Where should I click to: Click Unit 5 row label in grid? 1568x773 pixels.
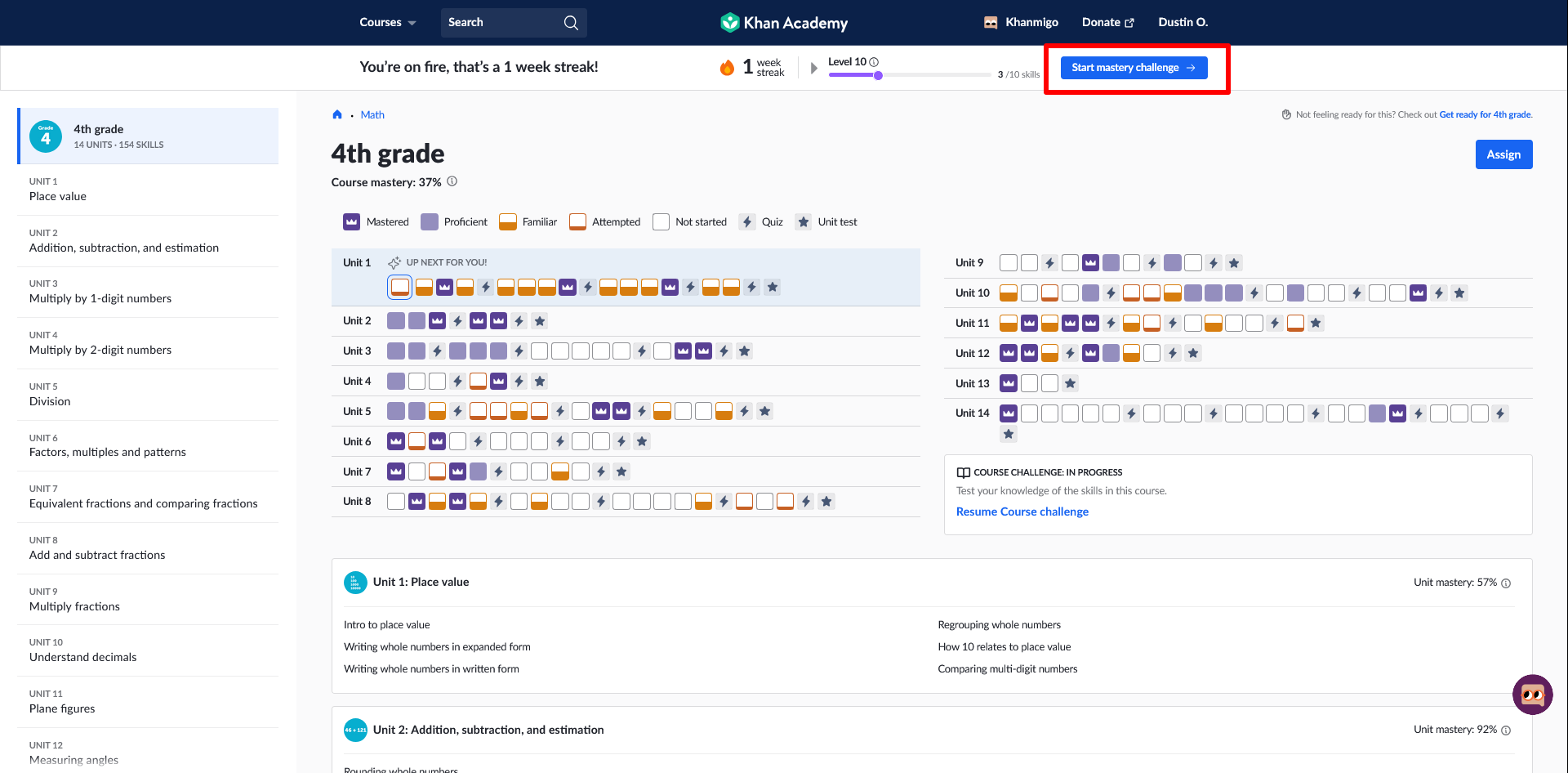(x=357, y=412)
